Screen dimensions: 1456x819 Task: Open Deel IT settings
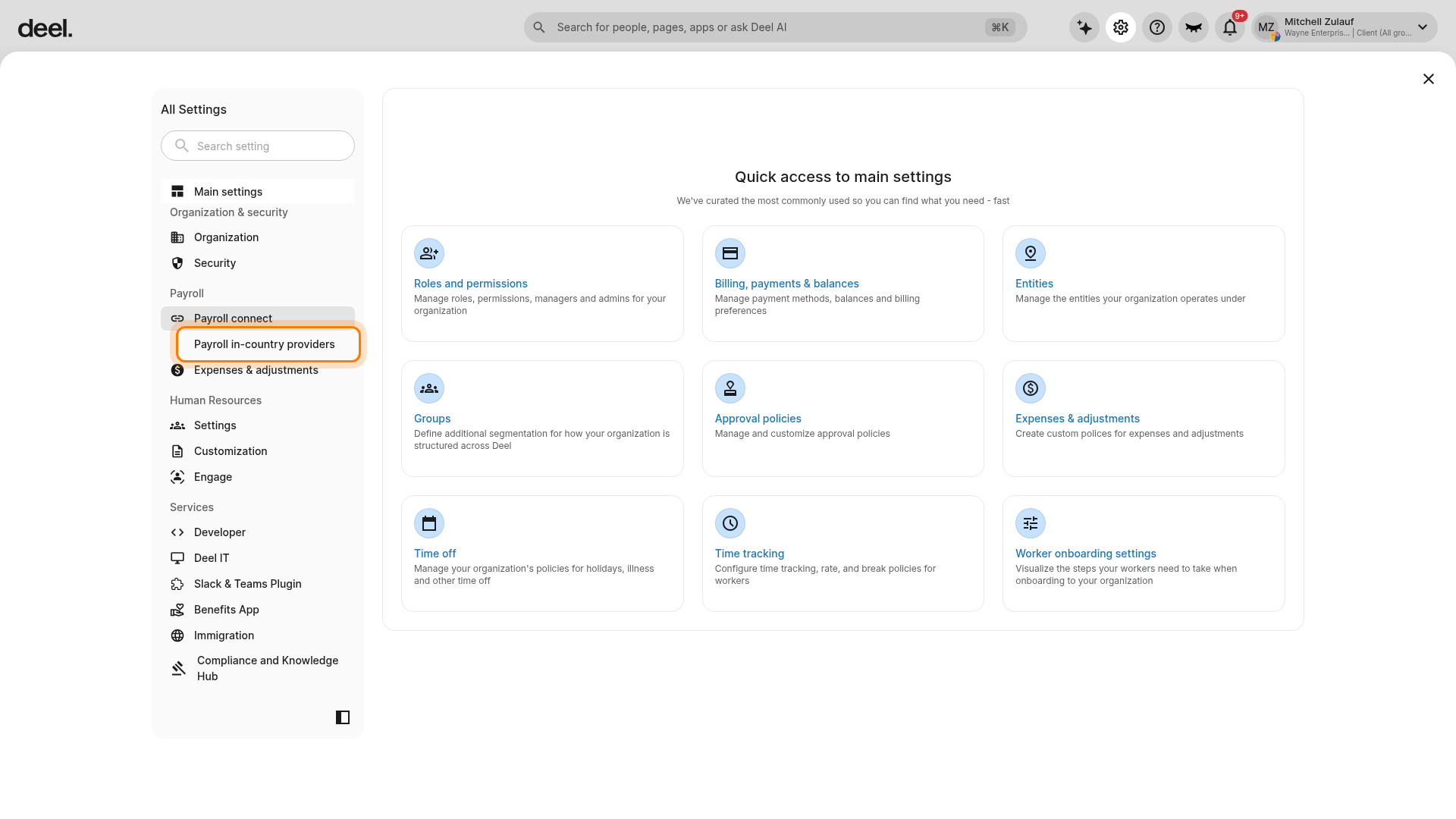tap(258, 558)
